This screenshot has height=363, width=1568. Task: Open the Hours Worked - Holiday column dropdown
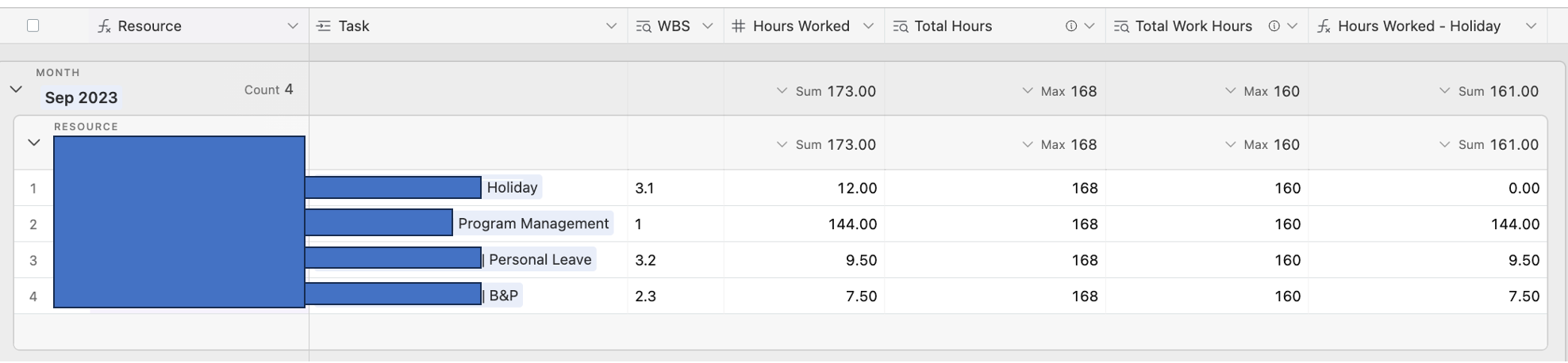(1531, 26)
